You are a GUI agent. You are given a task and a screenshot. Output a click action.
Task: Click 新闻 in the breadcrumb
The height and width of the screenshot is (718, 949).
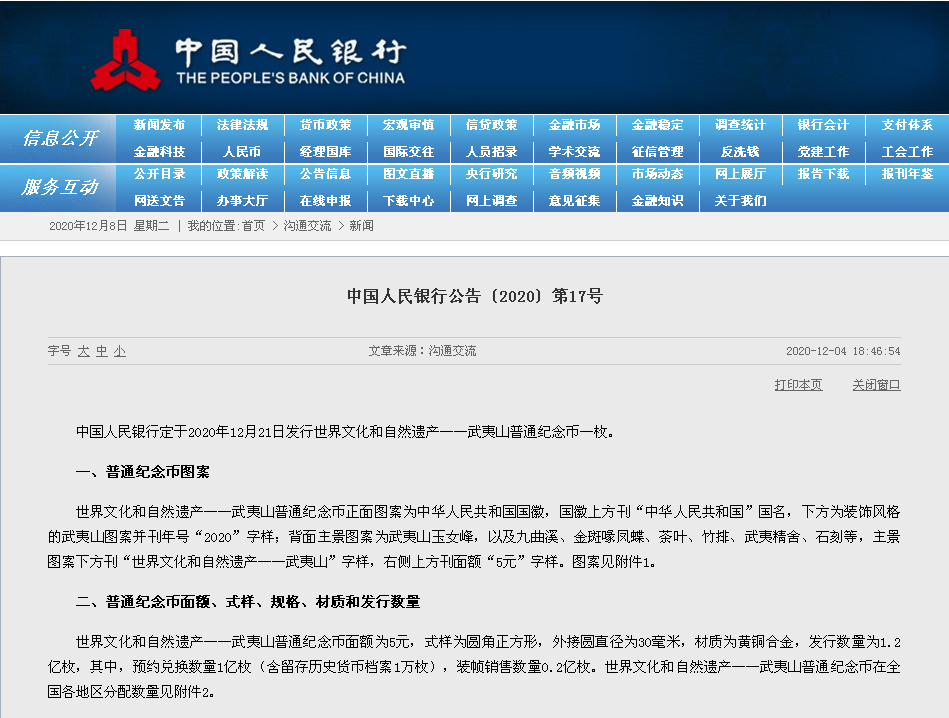tap(361, 226)
